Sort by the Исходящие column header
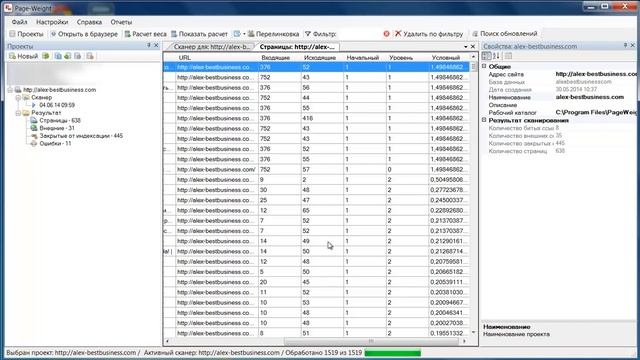 tap(322, 58)
